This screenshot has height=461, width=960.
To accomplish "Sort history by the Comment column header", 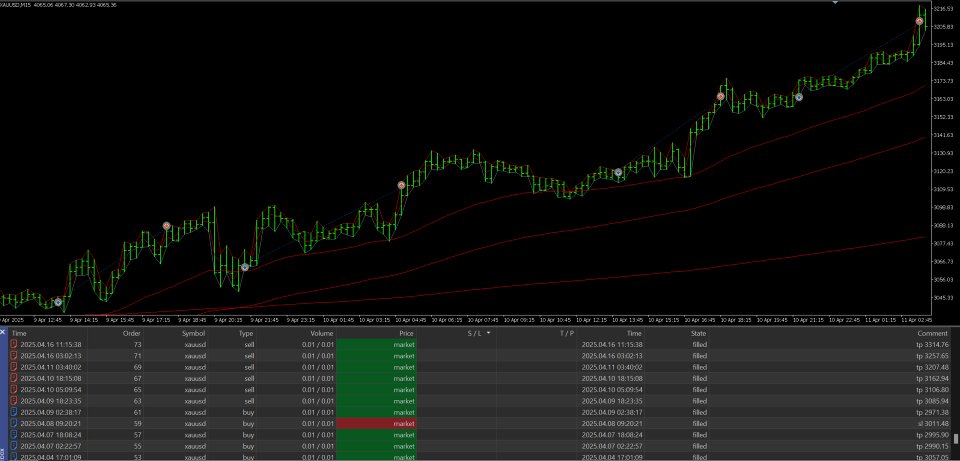I will (x=932, y=334).
